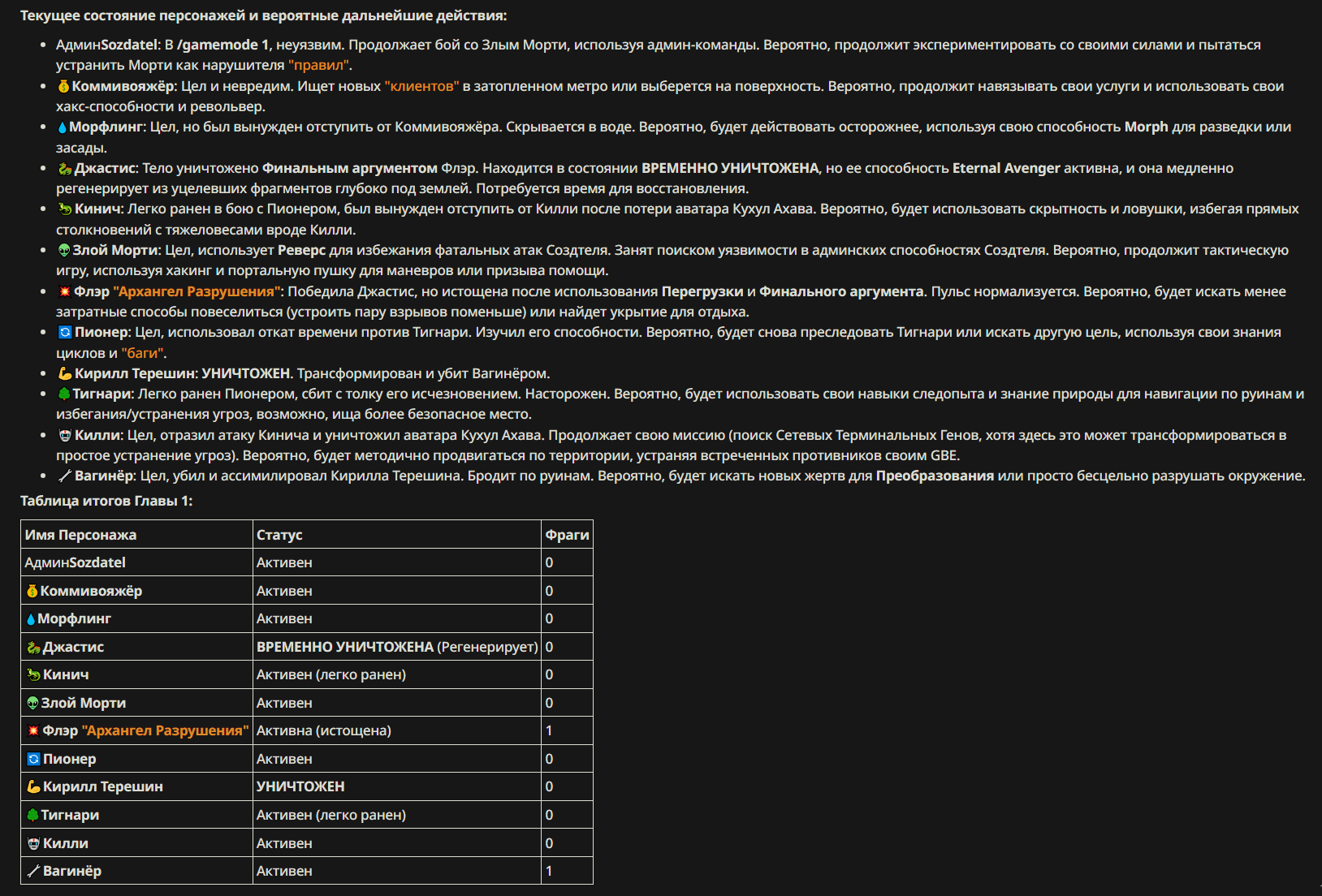The height and width of the screenshot is (896, 1322).
Task: Click the orange word "клиентов" in the list
Action: click(x=422, y=86)
